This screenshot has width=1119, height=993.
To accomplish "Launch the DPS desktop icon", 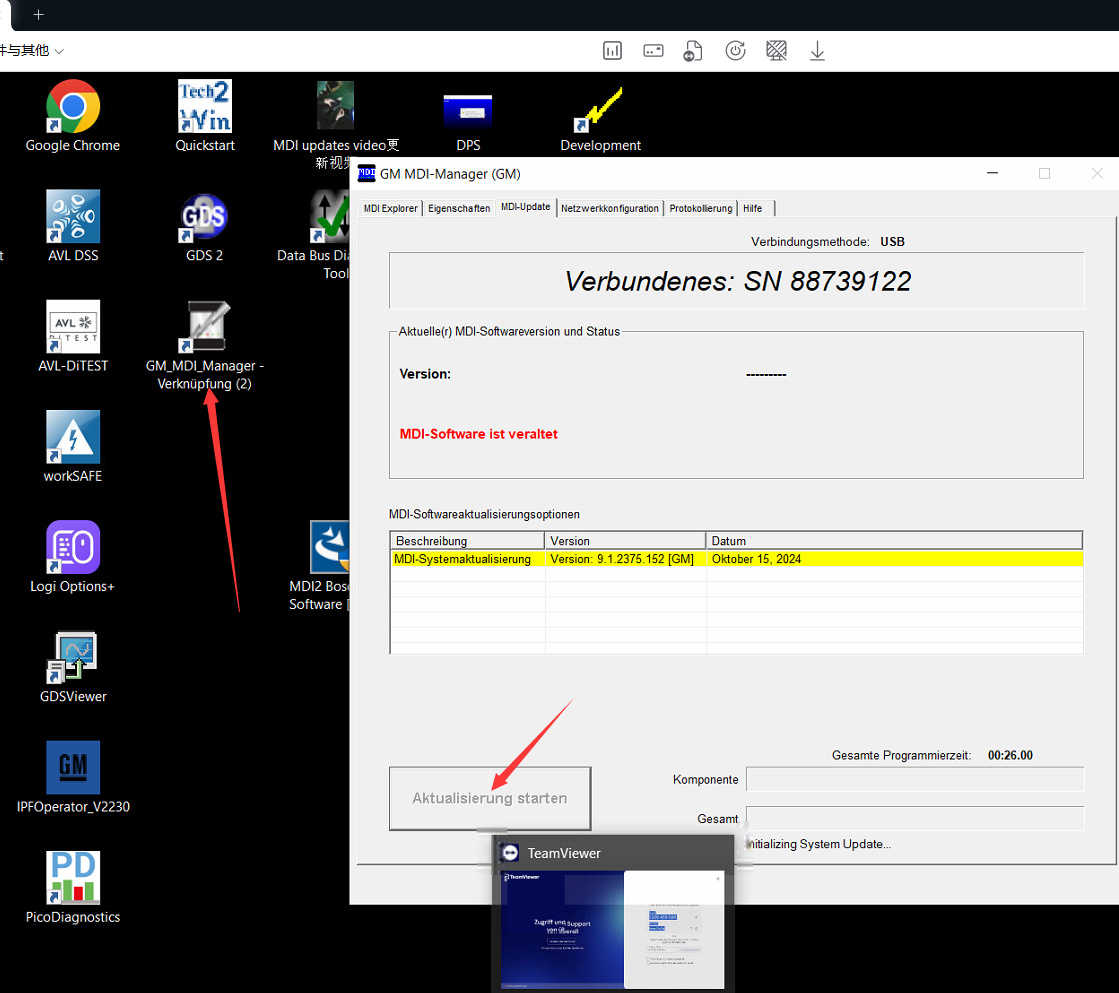I will [467, 108].
